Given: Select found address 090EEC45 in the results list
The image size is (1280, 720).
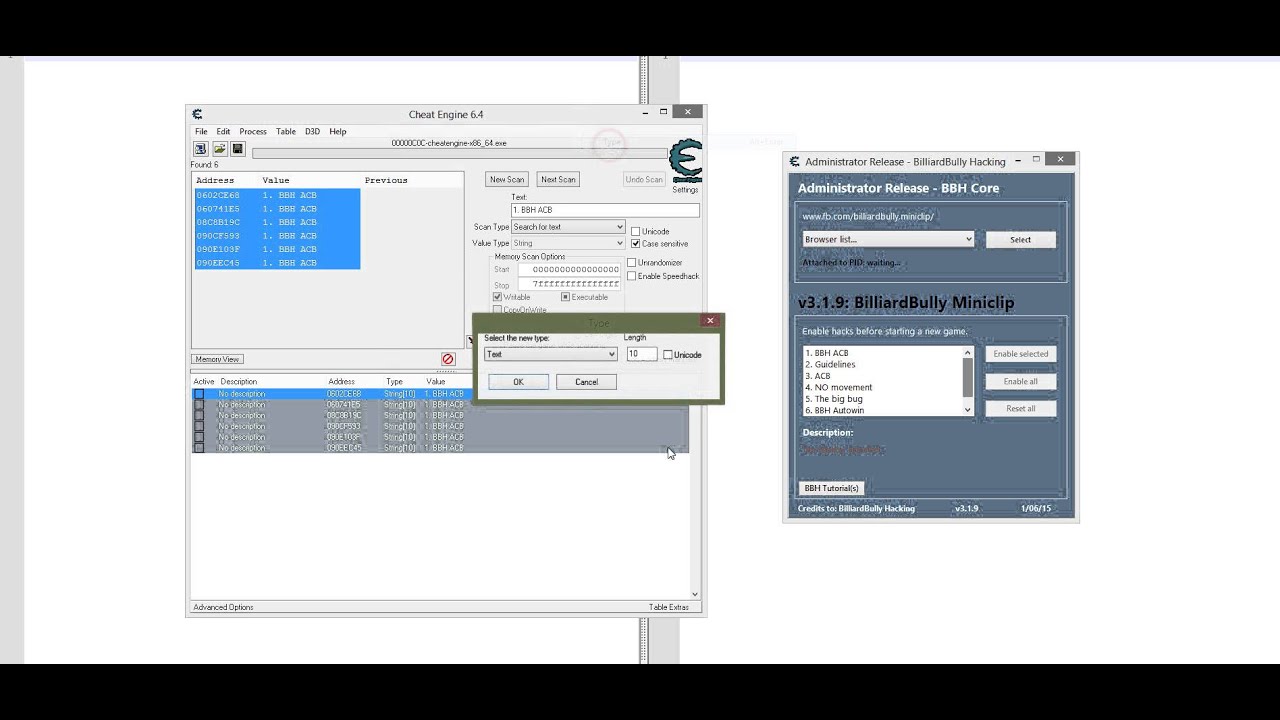Looking at the screenshot, I should (x=277, y=263).
